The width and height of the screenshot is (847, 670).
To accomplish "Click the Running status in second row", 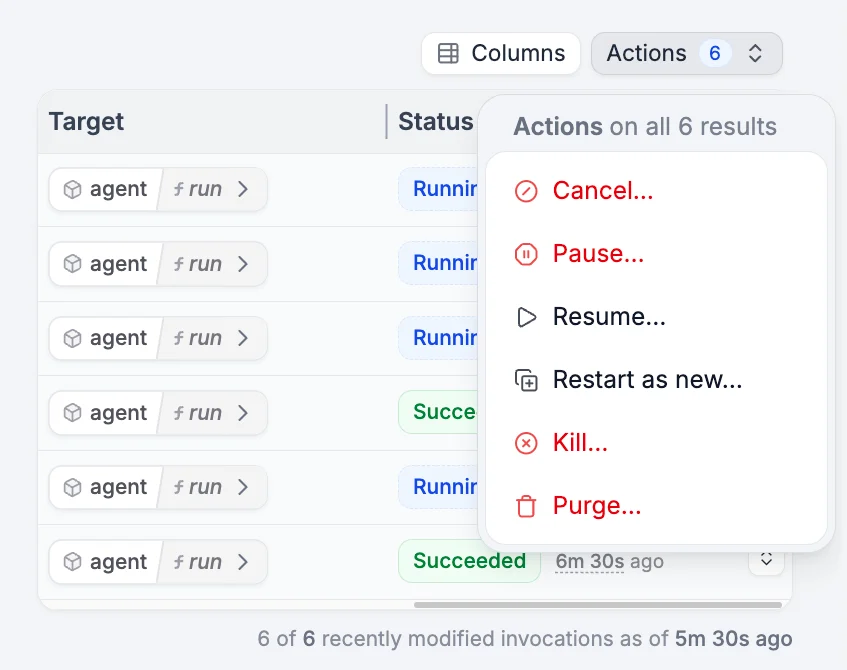I will point(438,264).
